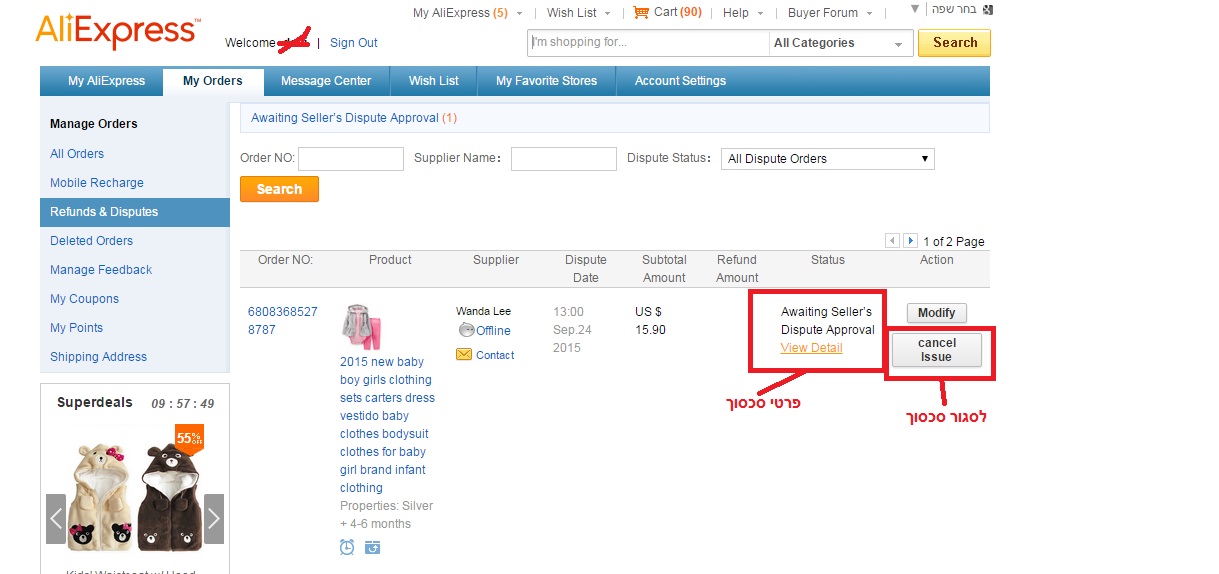Image resolution: width=1219 pixels, height=574 pixels.
Task: Click Contact link for Wanda Lee
Action: [x=495, y=355]
